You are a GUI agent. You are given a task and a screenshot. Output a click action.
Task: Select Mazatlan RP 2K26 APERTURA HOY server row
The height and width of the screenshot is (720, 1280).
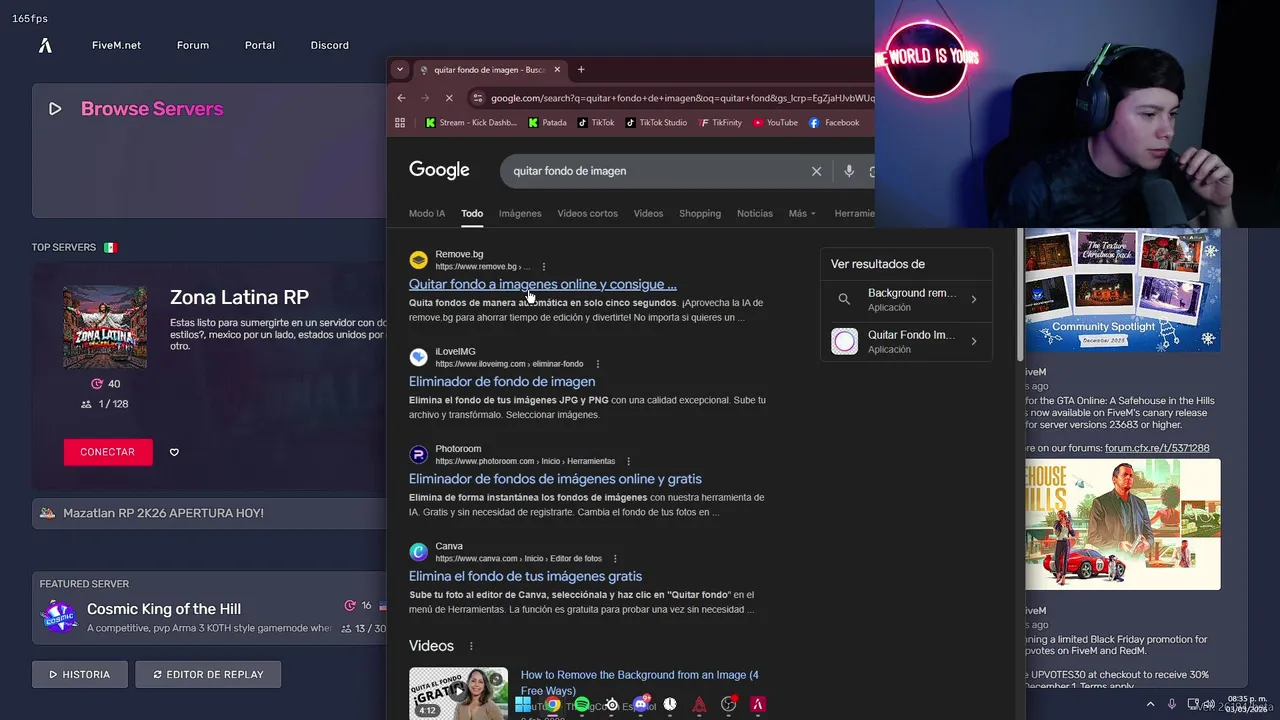tap(209, 513)
